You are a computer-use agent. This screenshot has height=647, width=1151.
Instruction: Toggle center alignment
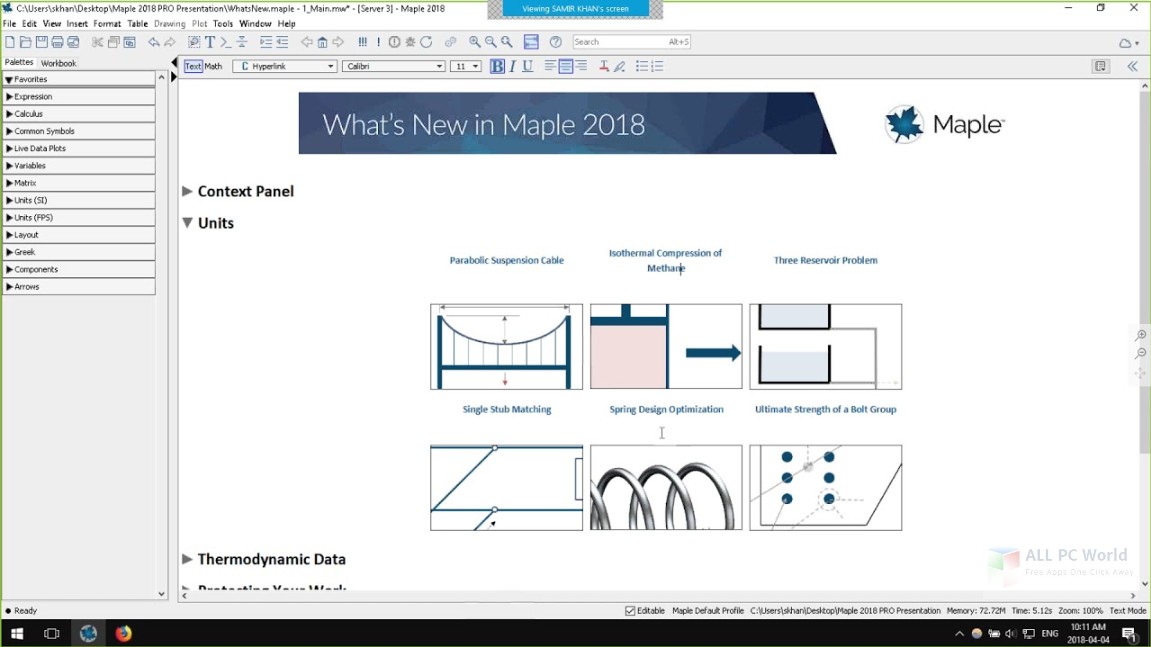click(x=565, y=66)
